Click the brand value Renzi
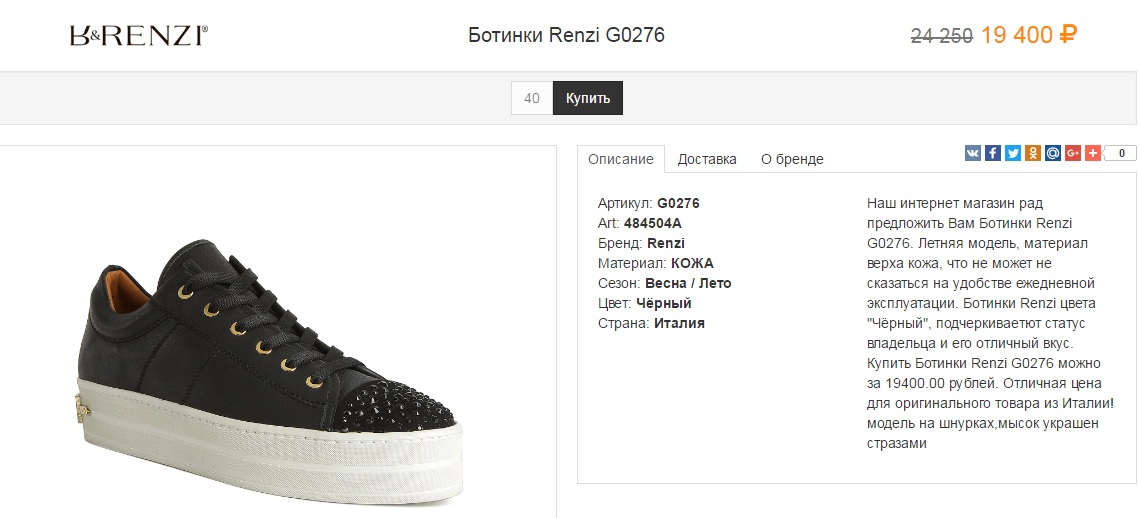This screenshot has height=518, width=1139. coord(666,243)
